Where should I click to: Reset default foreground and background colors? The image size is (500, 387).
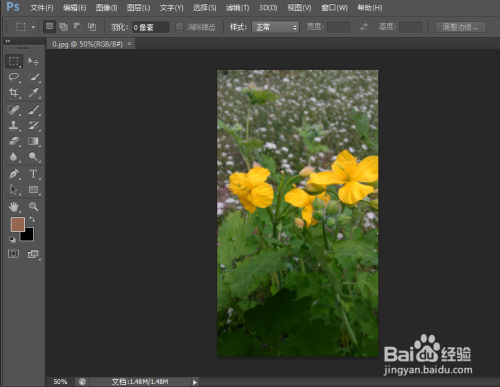(12, 239)
